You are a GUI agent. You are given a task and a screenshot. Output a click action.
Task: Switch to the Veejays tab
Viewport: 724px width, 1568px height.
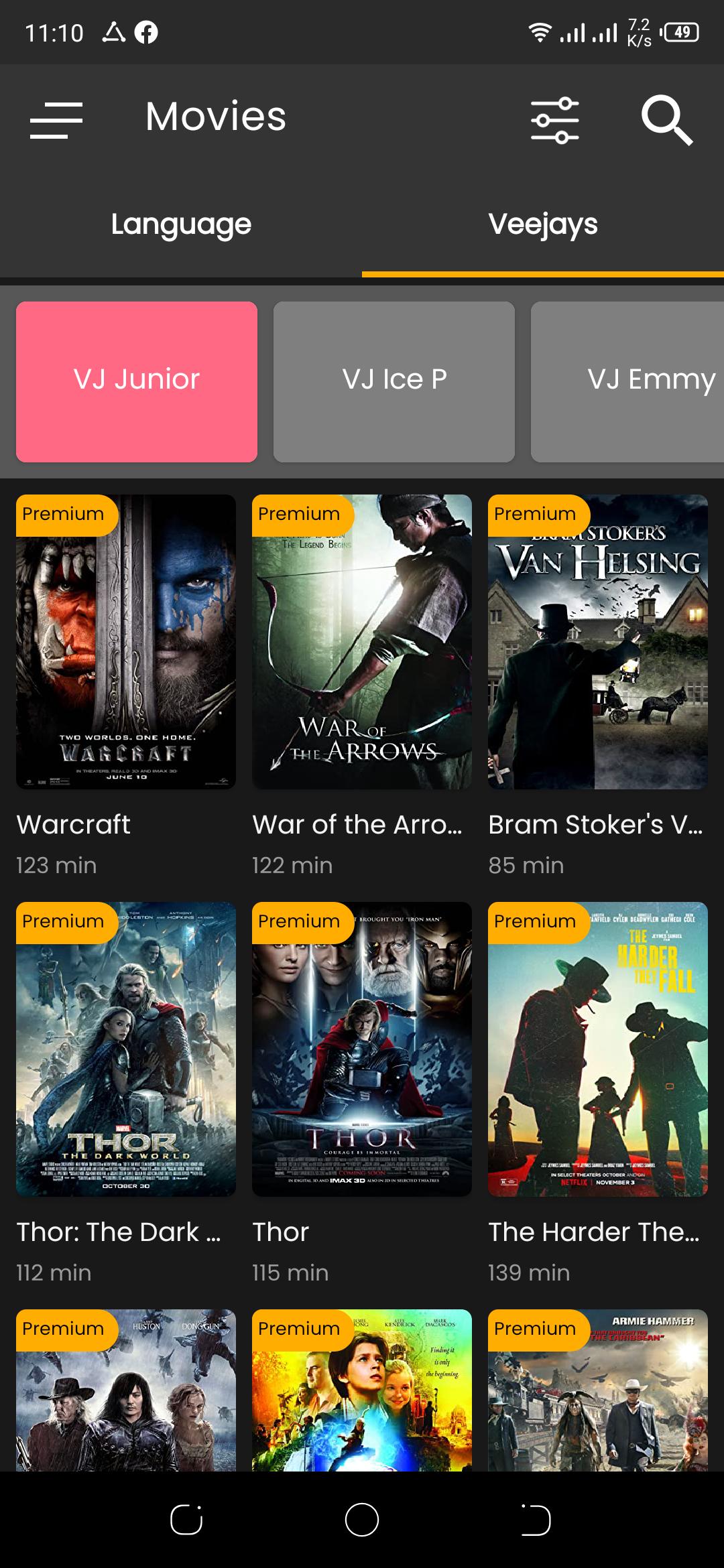point(543,224)
